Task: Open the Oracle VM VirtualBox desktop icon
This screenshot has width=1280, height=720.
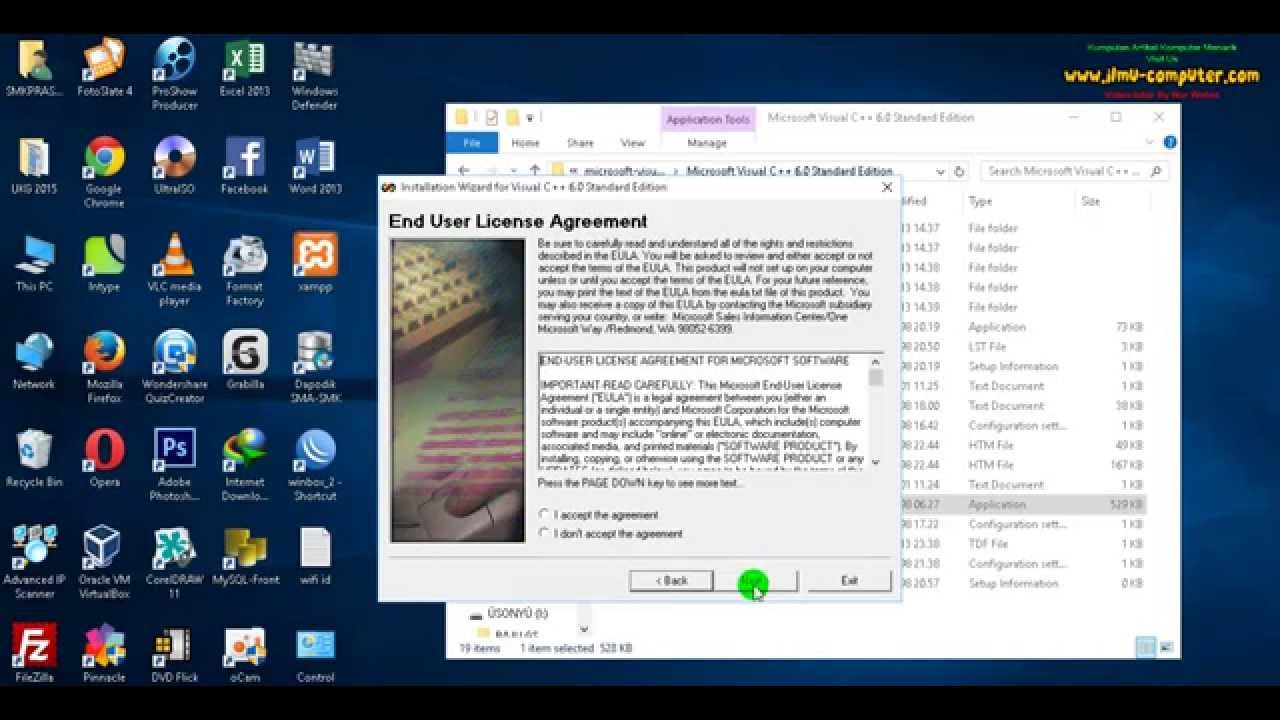Action: point(104,563)
